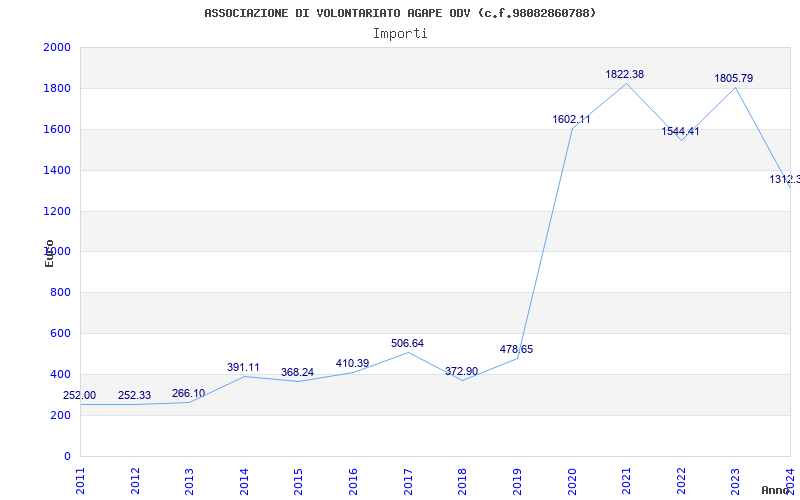The height and width of the screenshot is (500, 800).
Task: Click the data label 410.39
Action: pyautogui.click(x=352, y=363)
